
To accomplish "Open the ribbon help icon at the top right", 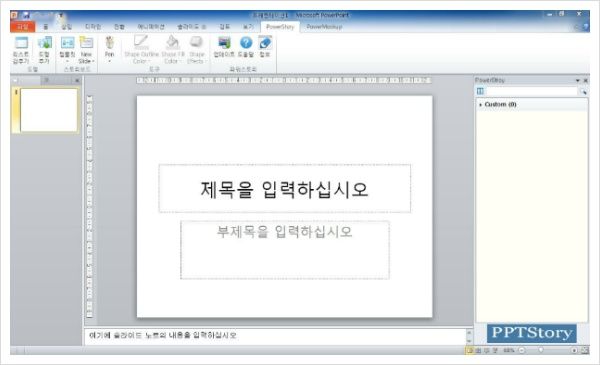I will 585,27.
